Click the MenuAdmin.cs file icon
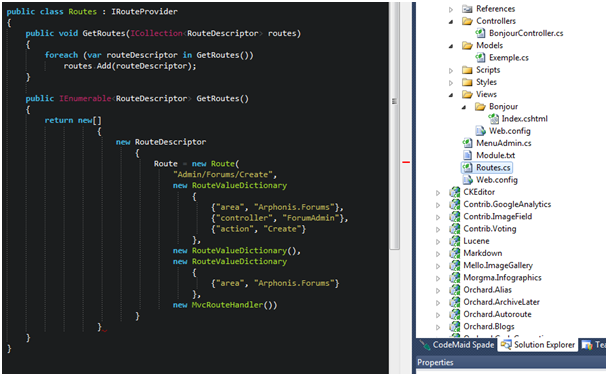 [467, 143]
